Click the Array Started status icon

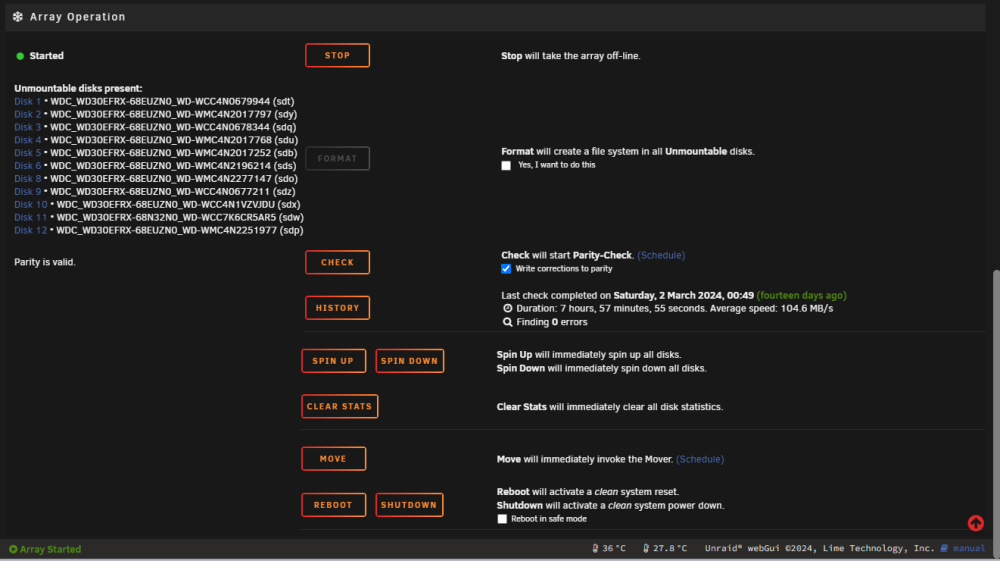[13, 549]
